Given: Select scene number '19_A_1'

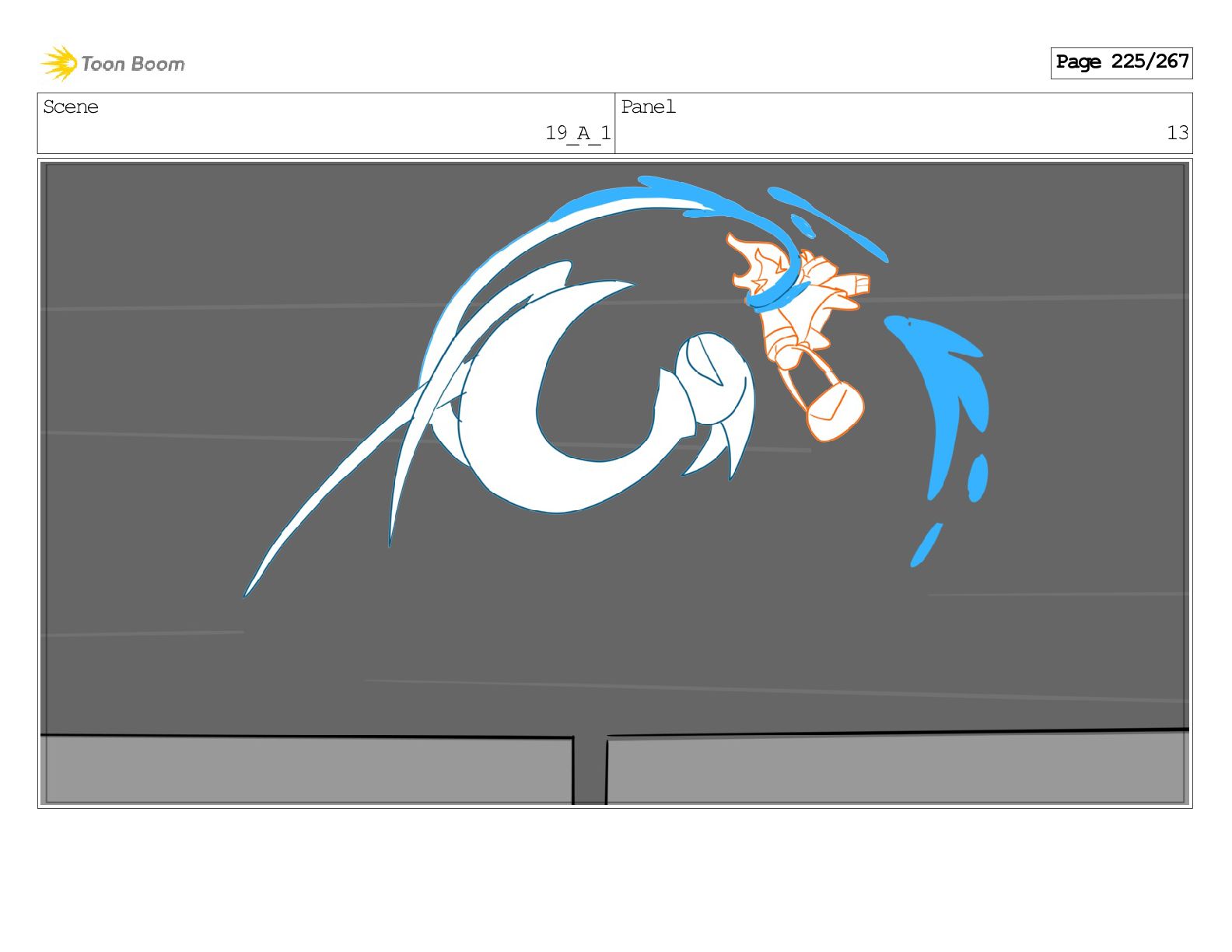Looking at the screenshot, I should tap(578, 134).
